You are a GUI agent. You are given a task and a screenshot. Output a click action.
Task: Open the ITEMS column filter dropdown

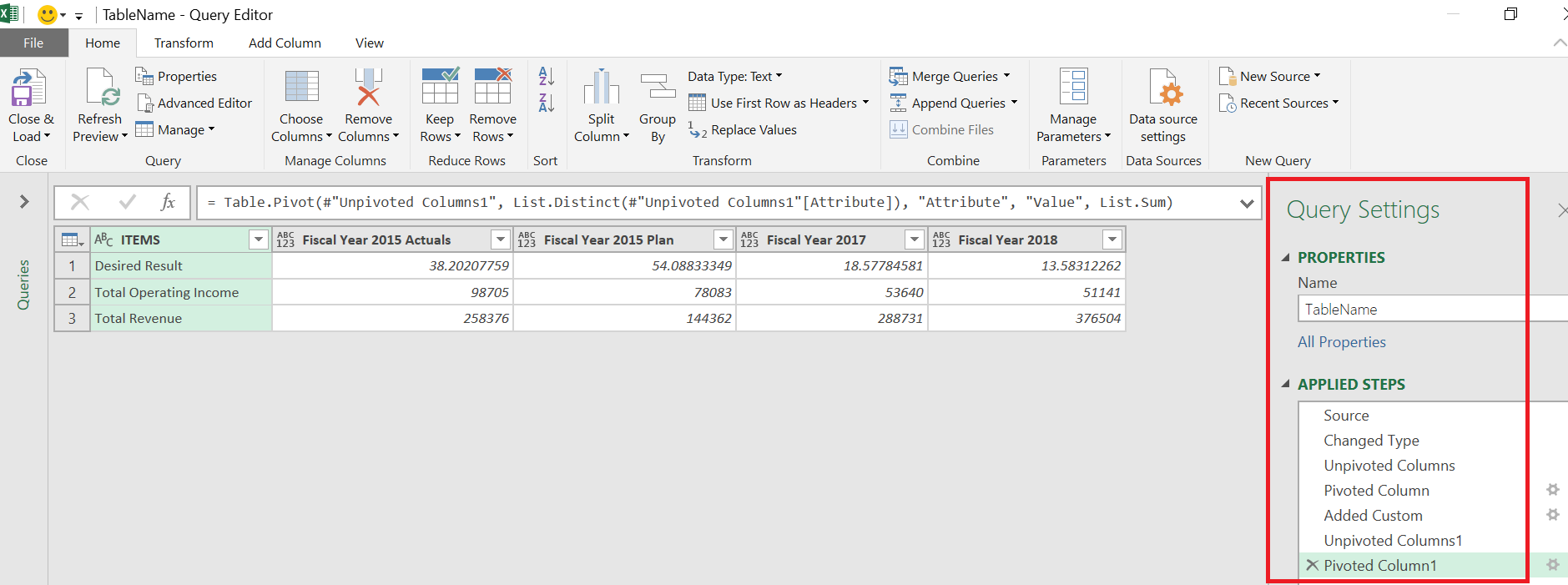259,240
